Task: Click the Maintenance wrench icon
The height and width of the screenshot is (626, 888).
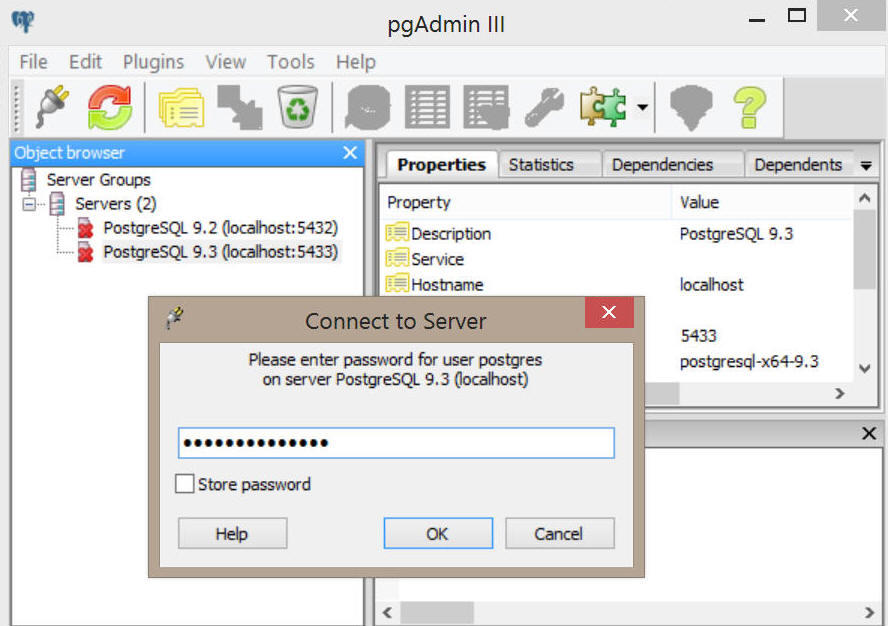Action: (x=544, y=107)
